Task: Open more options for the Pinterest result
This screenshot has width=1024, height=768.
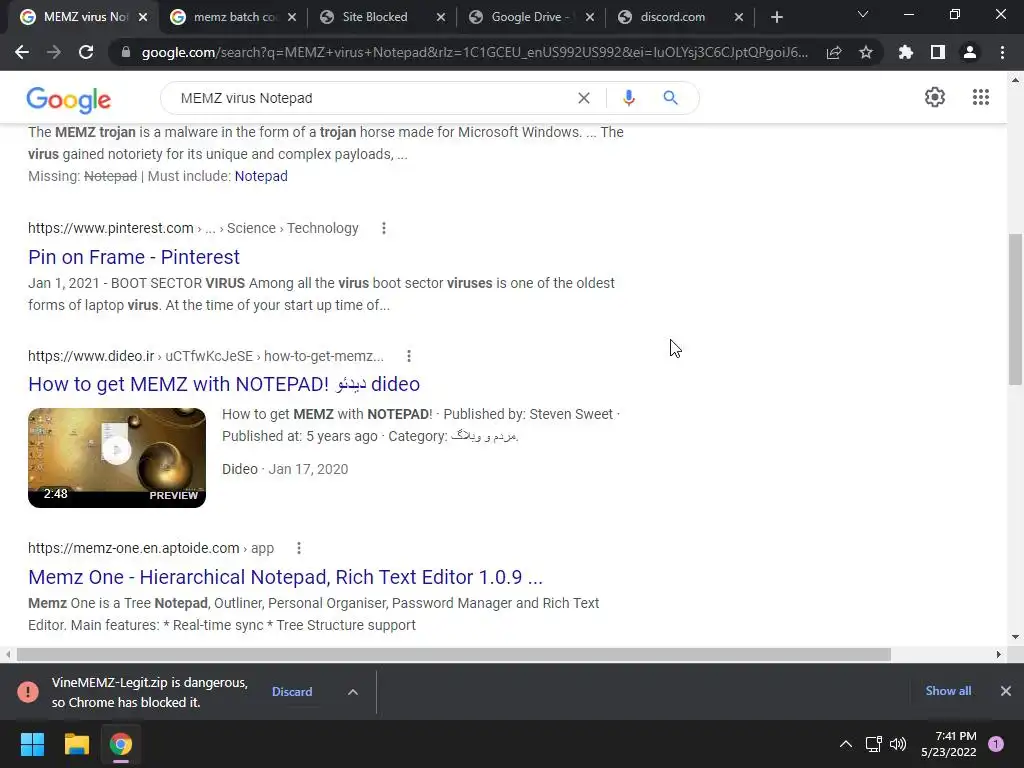Action: point(384,228)
